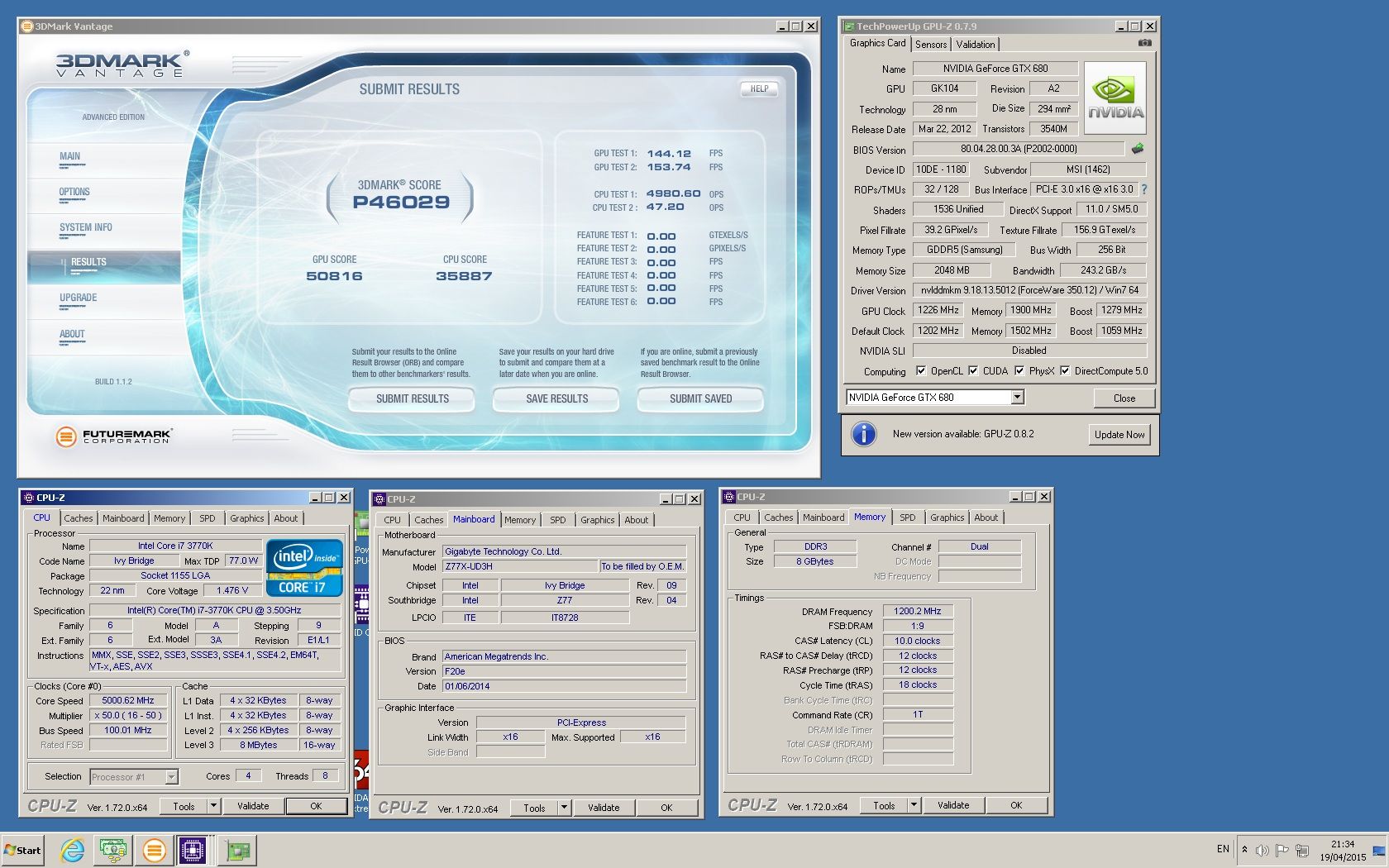The height and width of the screenshot is (868, 1389).
Task: Toggle the CUDA checkbox in GPU-Z
Action: 973,371
